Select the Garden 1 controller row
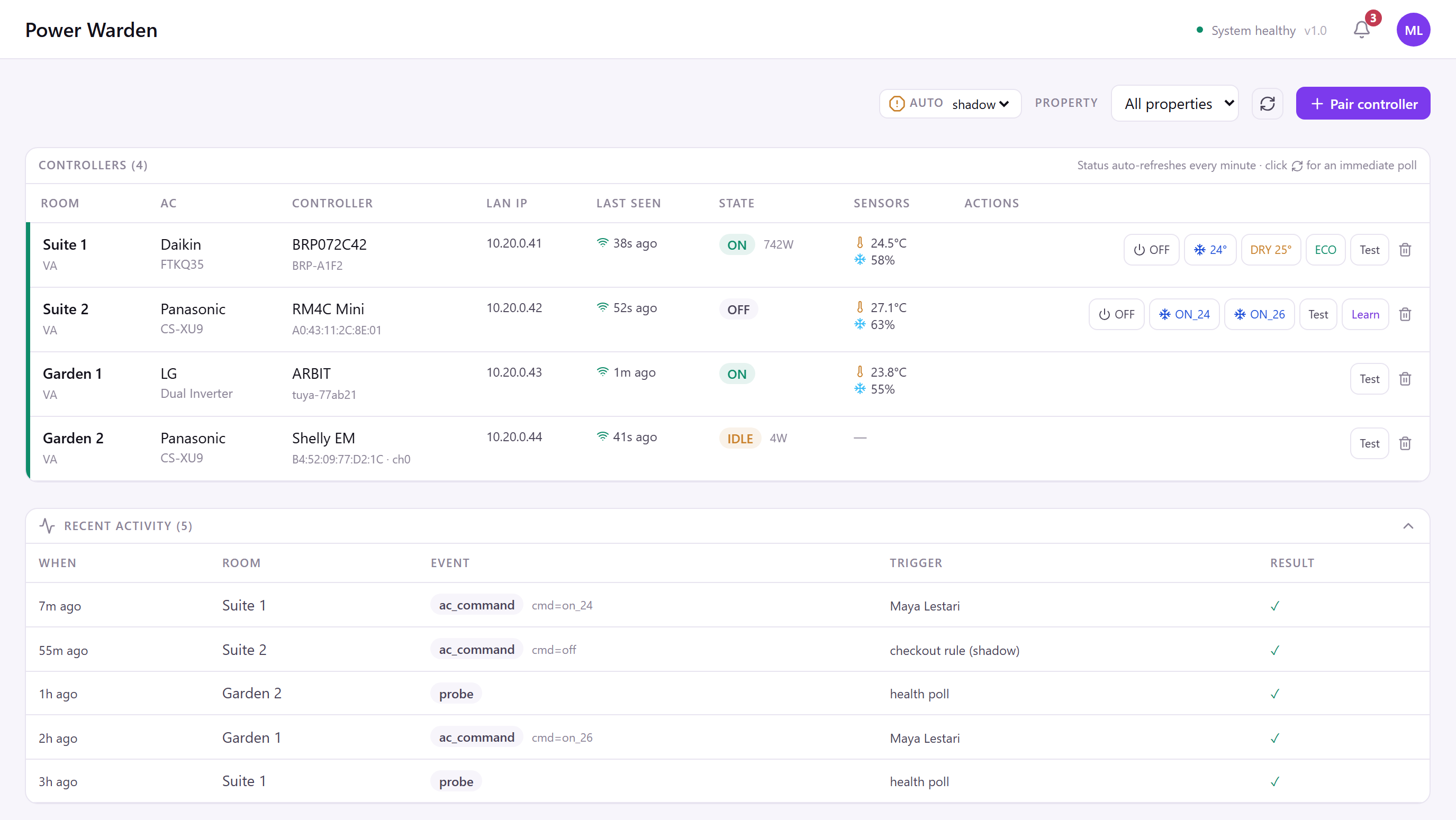1456x820 pixels. pyautogui.click(x=728, y=384)
